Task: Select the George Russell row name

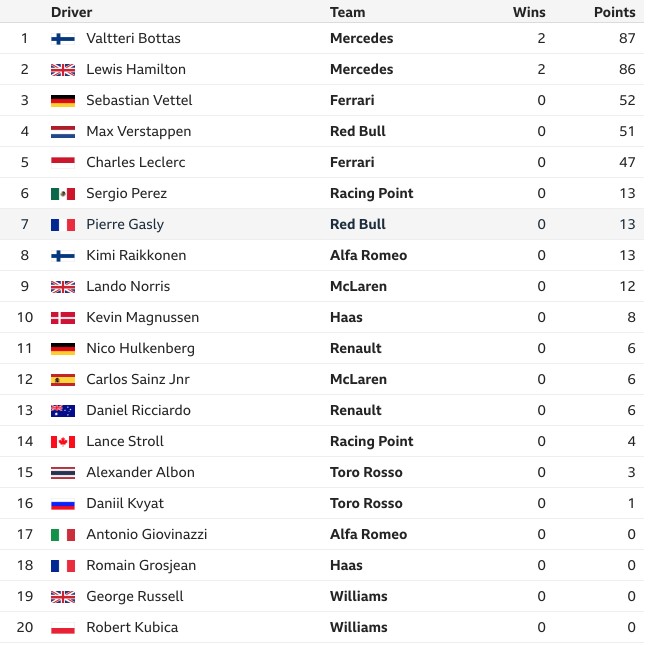Action: [x=135, y=596]
